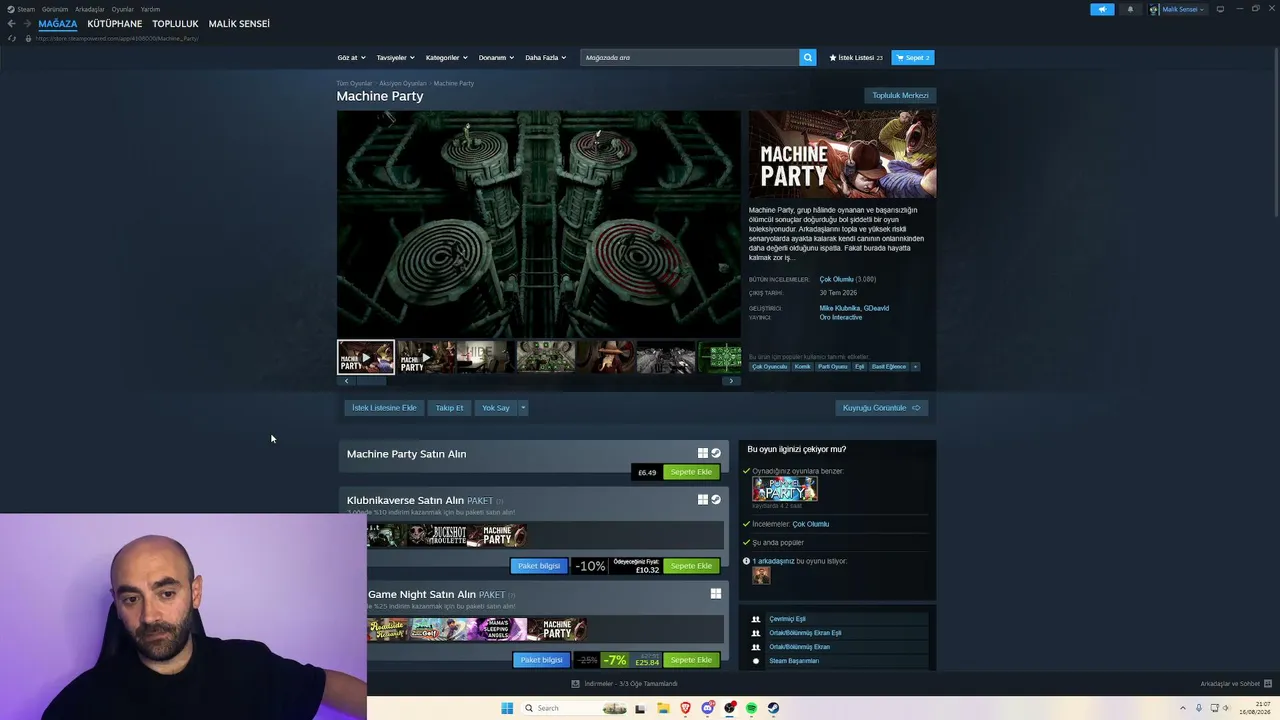Open the notifications bell
Viewport: 1280px width, 720px height.
1131,9
